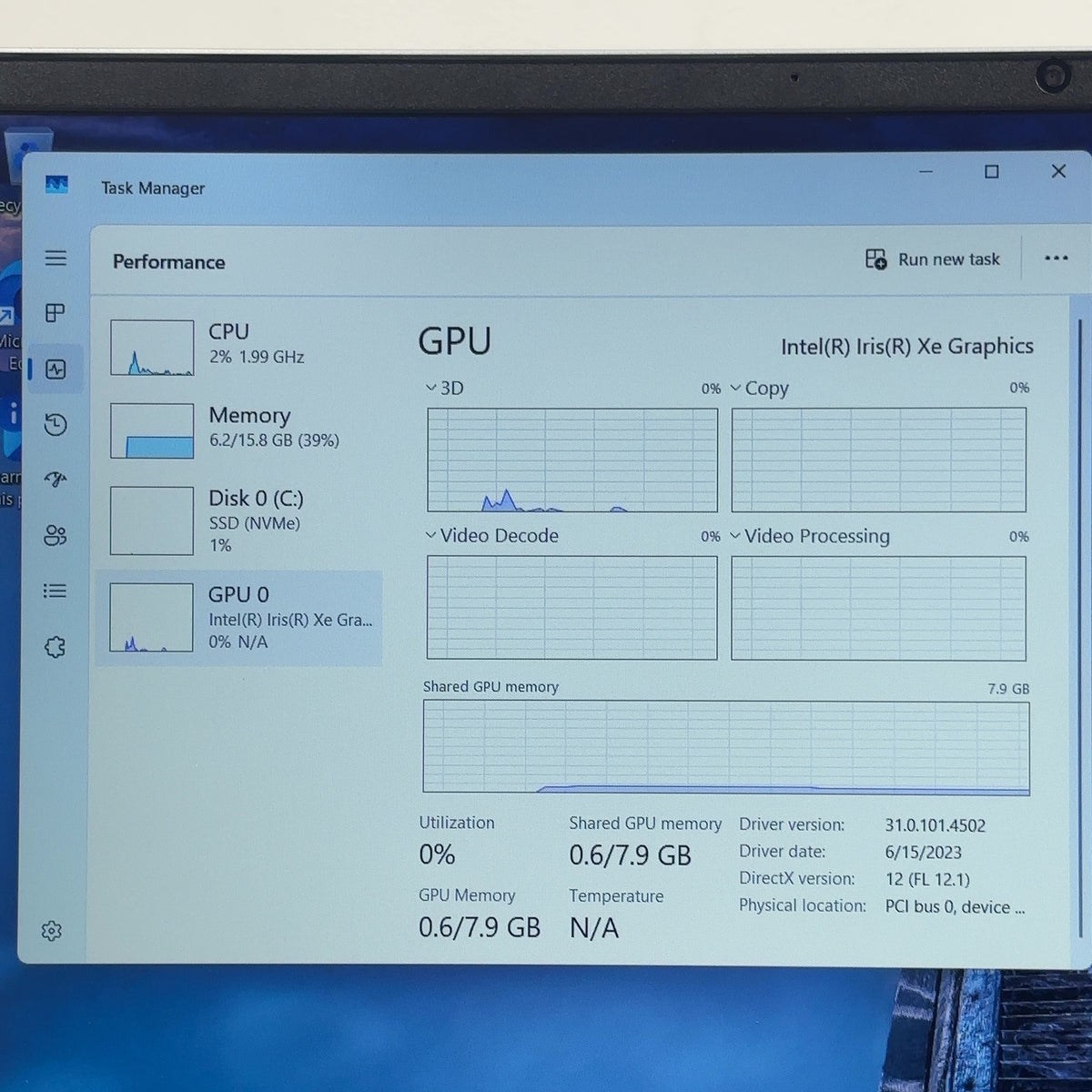This screenshot has height=1092, width=1092.
Task: Open the Users page icon
Action: (x=56, y=535)
